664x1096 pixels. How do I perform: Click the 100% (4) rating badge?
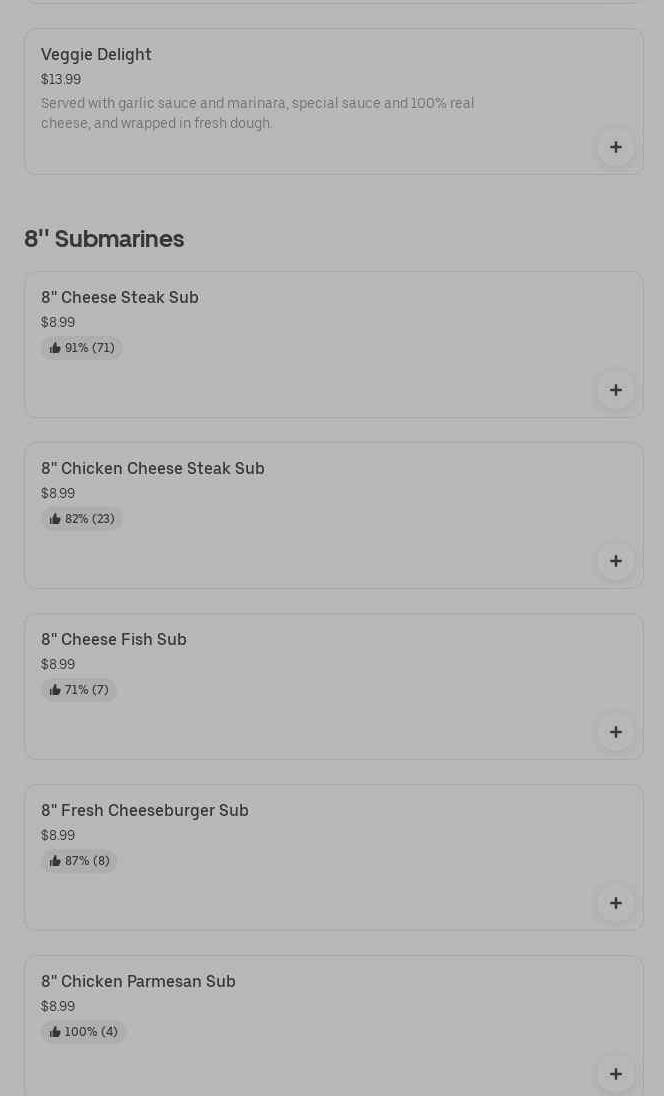[x=83, y=1032]
